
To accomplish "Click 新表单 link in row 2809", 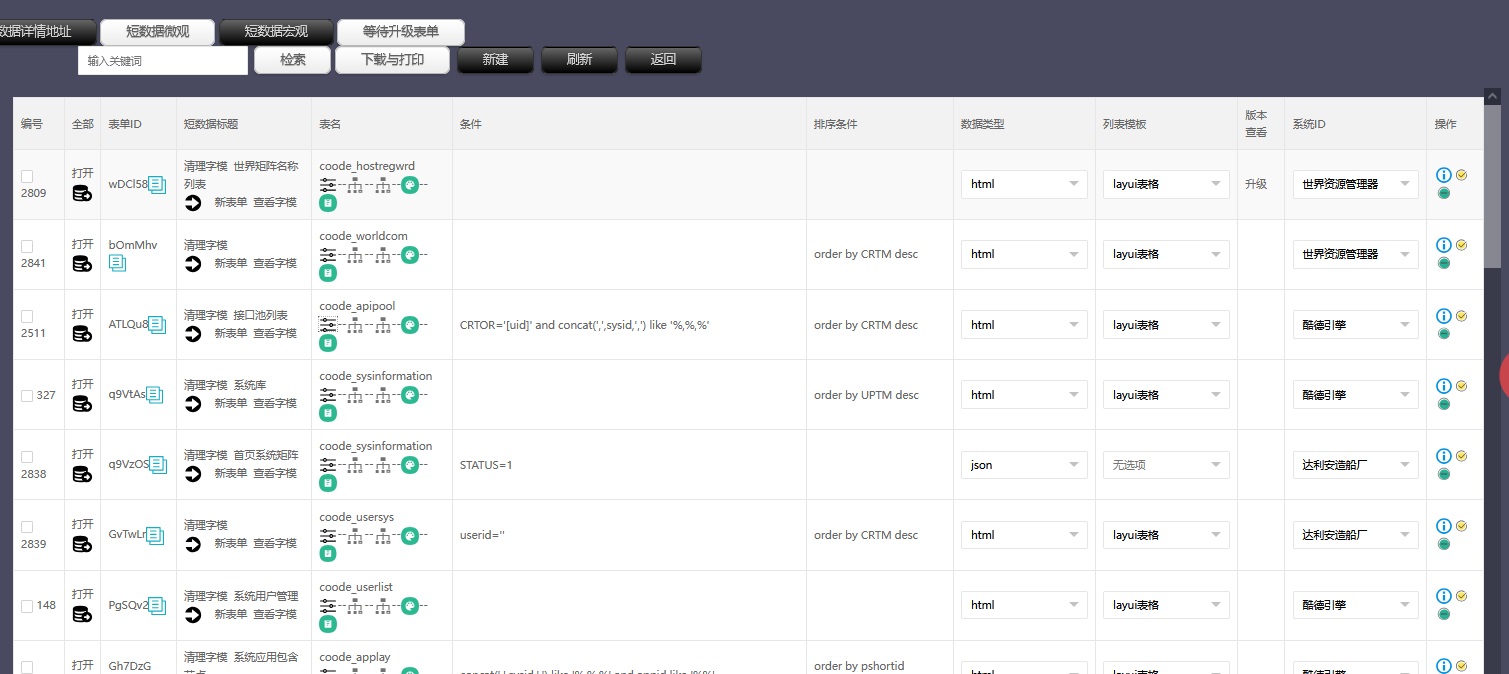I will [230, 203].
